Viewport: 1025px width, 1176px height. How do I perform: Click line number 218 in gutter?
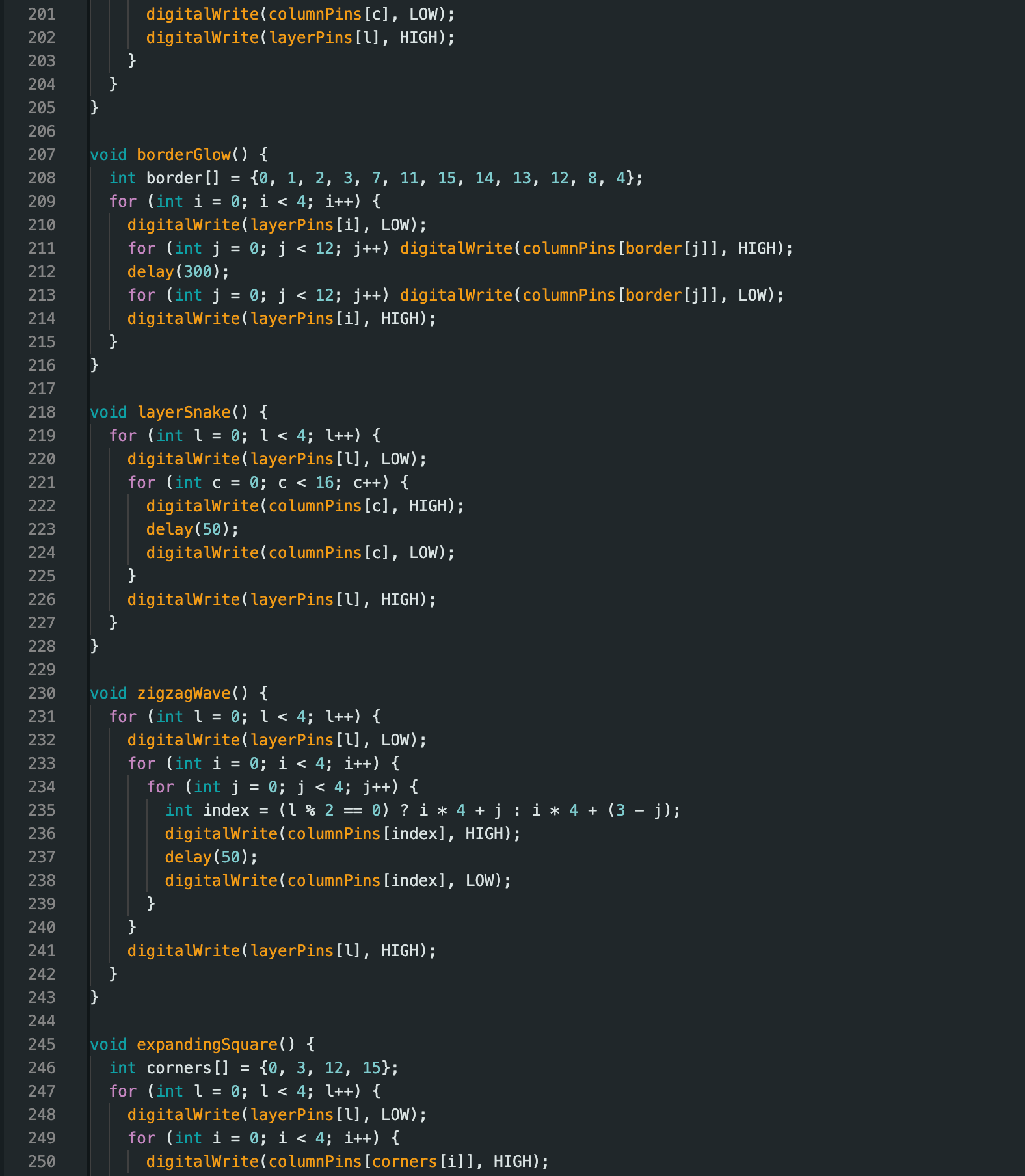pos(42,412)
